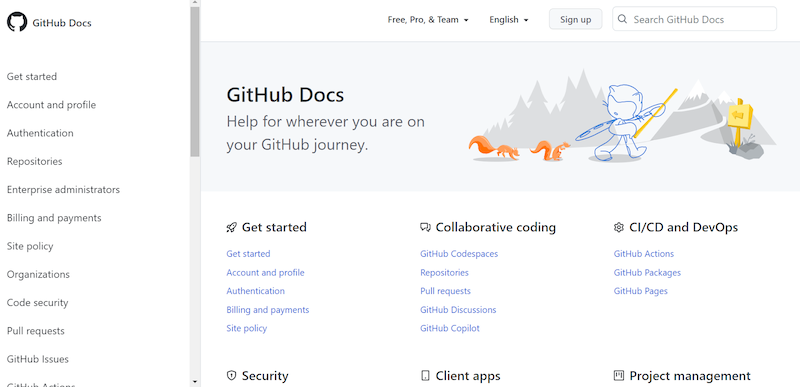The image size is (800, 387).
Task: Select Account and profile in the sidebar
Action: coord(51,105)
